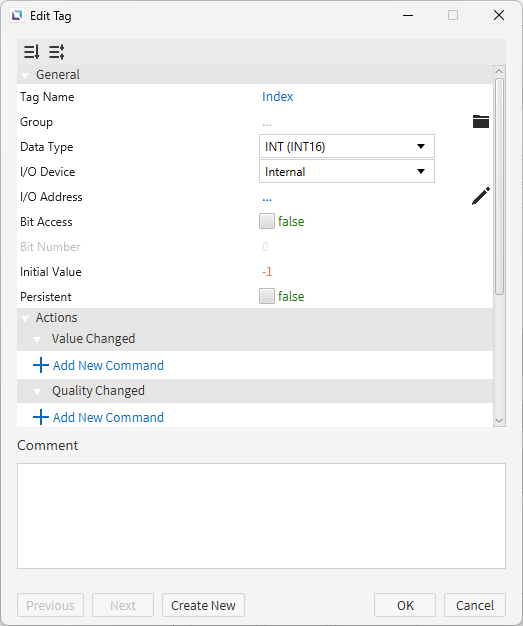Viewport: 523px width, 626px height.
Task: Click the plus icon under Quality Changed
Action: 41,417
